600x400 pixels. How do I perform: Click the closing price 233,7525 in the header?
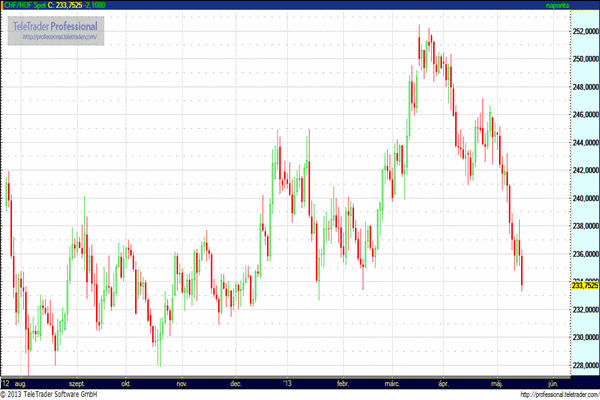[x=70, y=6]
